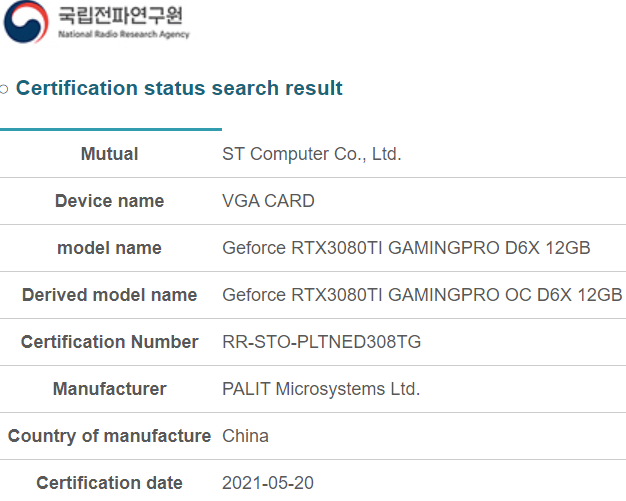Click the PALIT Microsystems Ltd. value
The width and height of the screenshot is (626, 501).
click(321, 389)
